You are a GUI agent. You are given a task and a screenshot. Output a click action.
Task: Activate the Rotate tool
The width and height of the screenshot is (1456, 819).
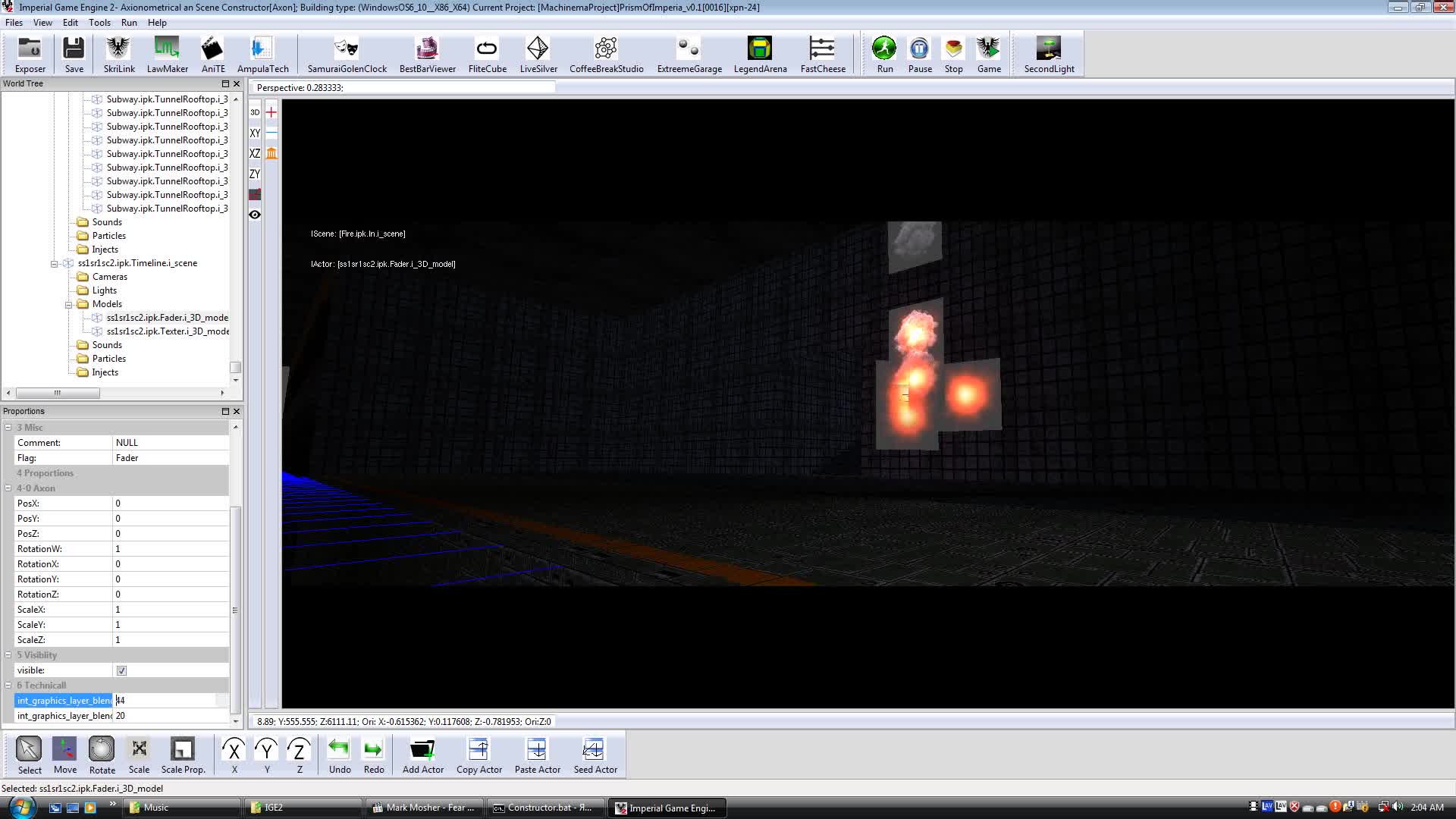[102, 755]
